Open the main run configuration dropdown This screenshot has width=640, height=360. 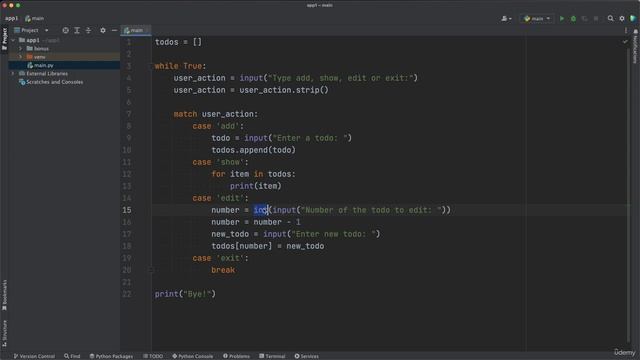click(x=537, y=18)
